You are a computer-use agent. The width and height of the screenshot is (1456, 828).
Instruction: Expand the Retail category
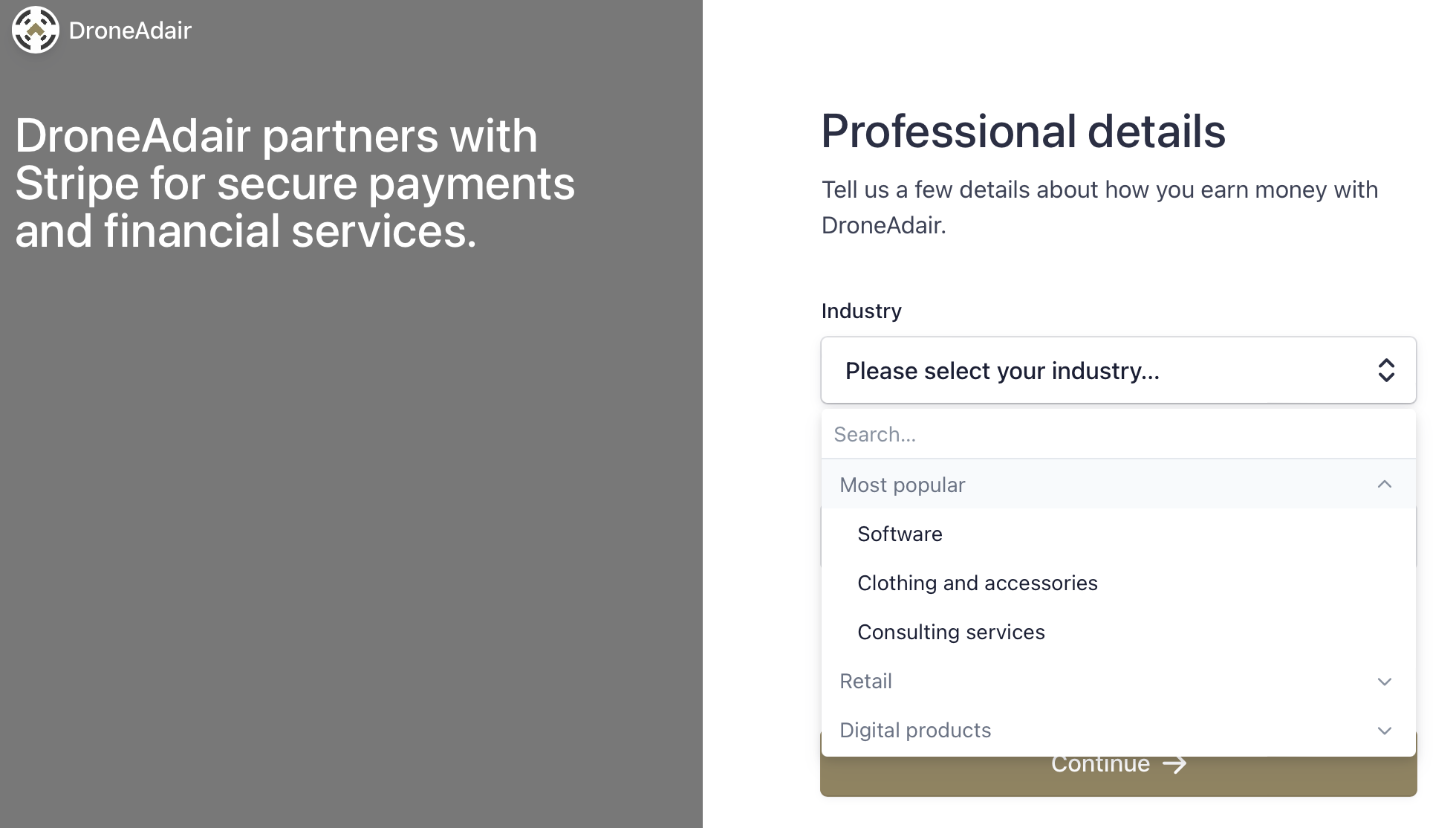[x=1119, y=682]
